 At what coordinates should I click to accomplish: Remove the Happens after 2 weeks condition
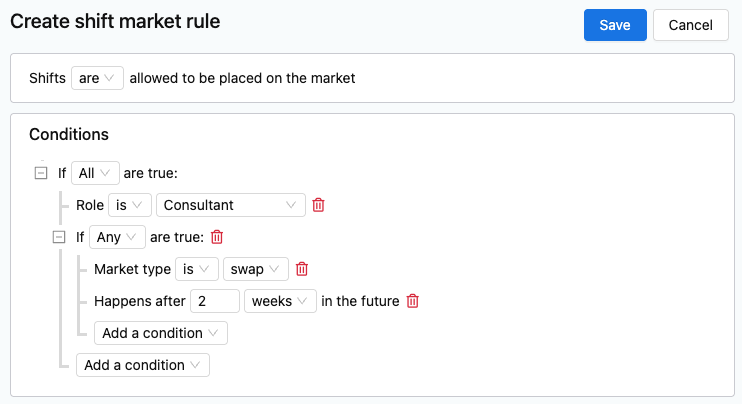point(413,301)
